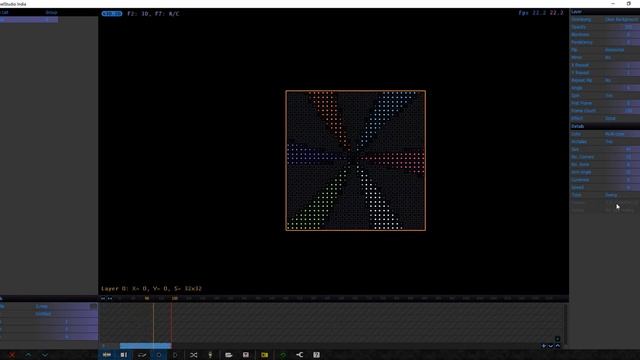Click the 'F2: 3D, F7: A/C' hint text
Screen dimensions: 640x360
click(x=153, y=13)
